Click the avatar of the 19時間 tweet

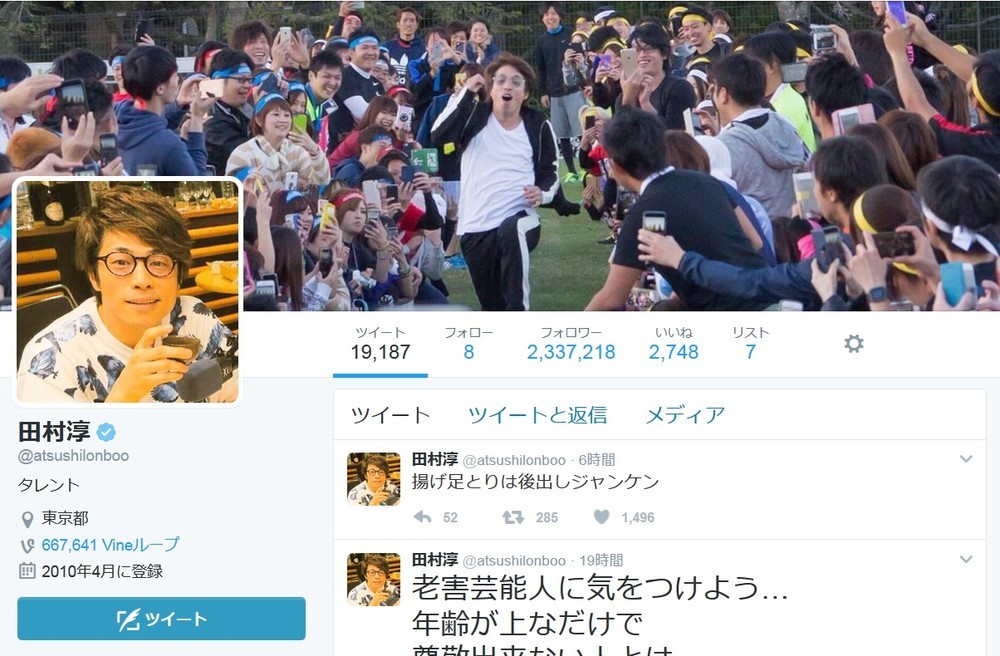coord(374,579)
